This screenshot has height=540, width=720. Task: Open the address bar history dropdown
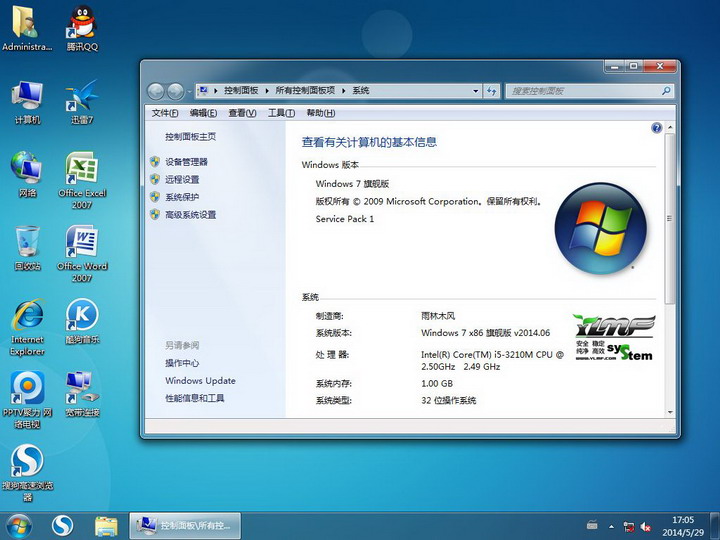pos(476,91)
